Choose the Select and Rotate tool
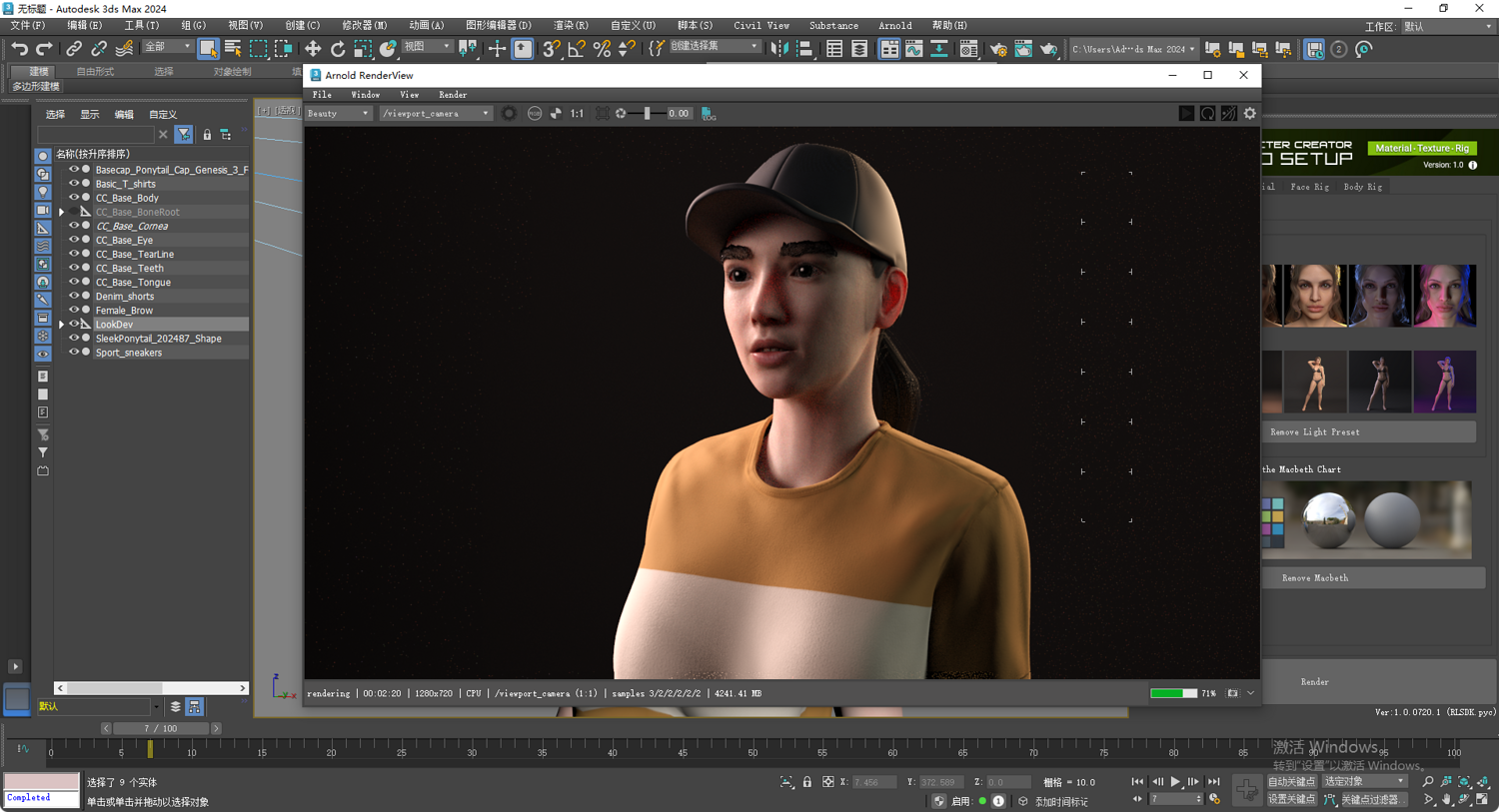Image resolution: width=1499 pixels, height=812 pixels. pyautogui.click(x=338, y=48)
